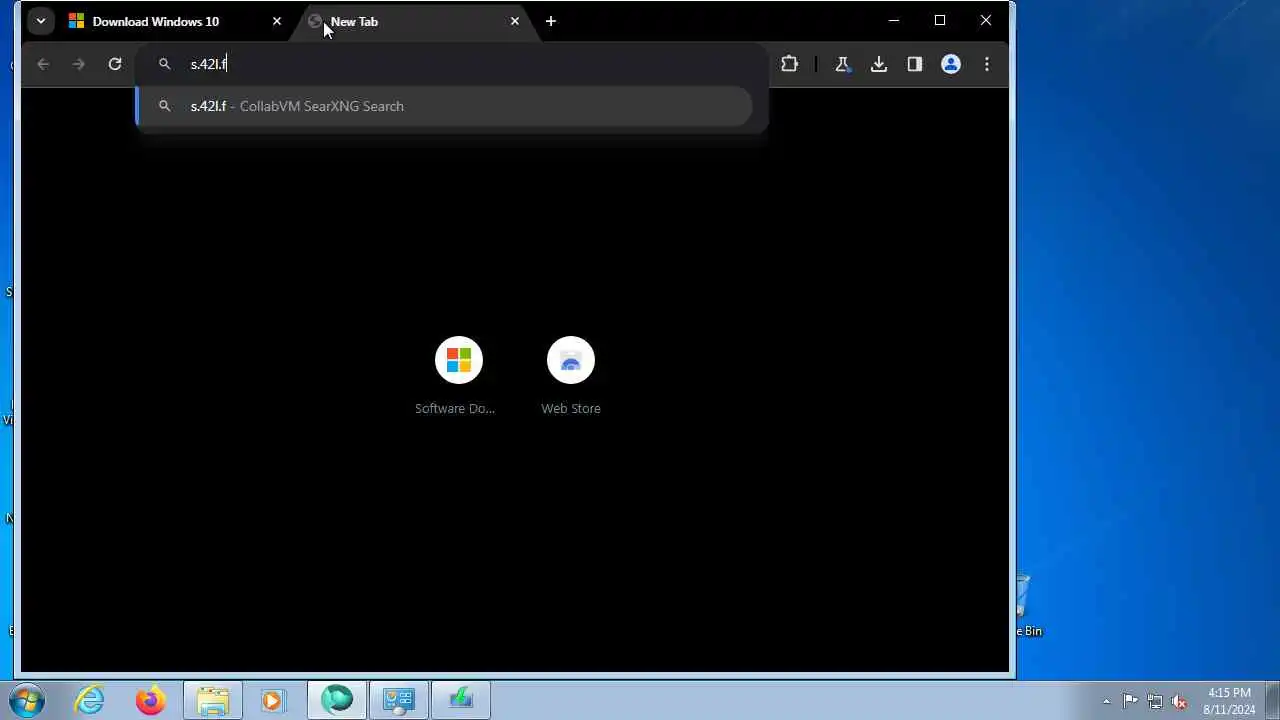Open the network tray icon
The image size is (1280, 720).
pos(1155,701)
